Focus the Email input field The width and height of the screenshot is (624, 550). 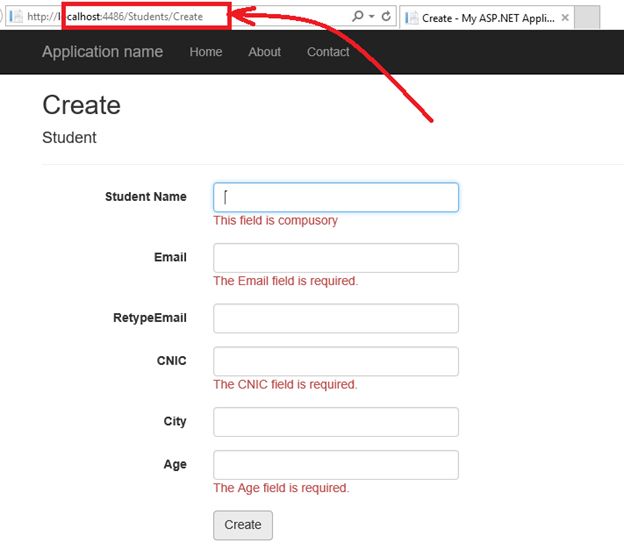pyautogui.click(x=336, y=258)
